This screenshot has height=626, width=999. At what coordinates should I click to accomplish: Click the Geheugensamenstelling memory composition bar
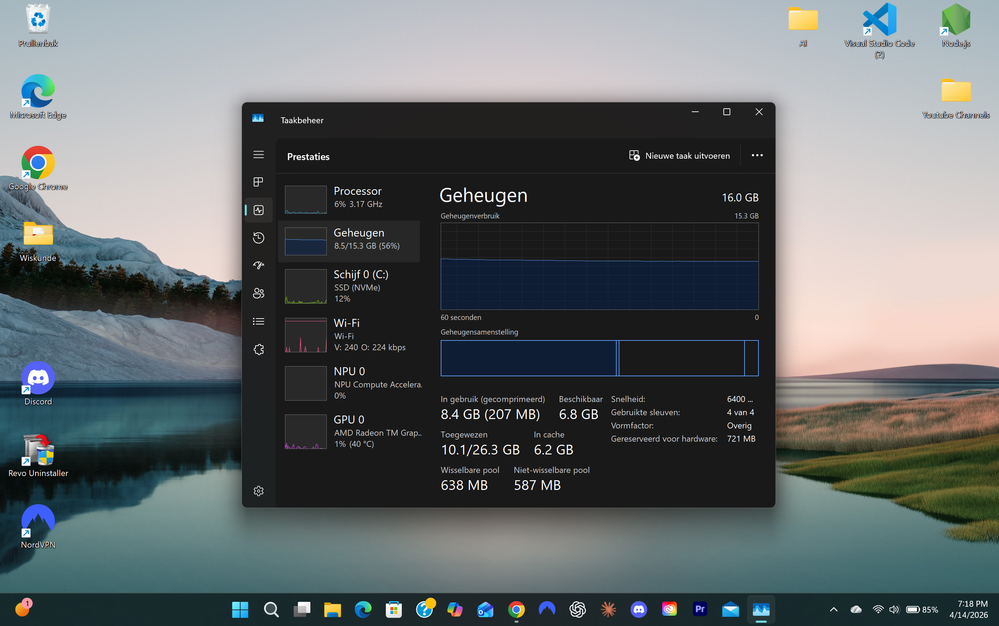click(x=599, y=358)
